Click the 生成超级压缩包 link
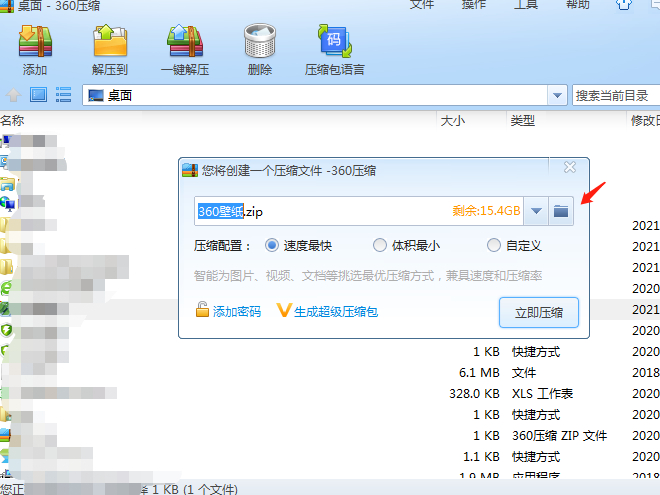 coord(335,311)
